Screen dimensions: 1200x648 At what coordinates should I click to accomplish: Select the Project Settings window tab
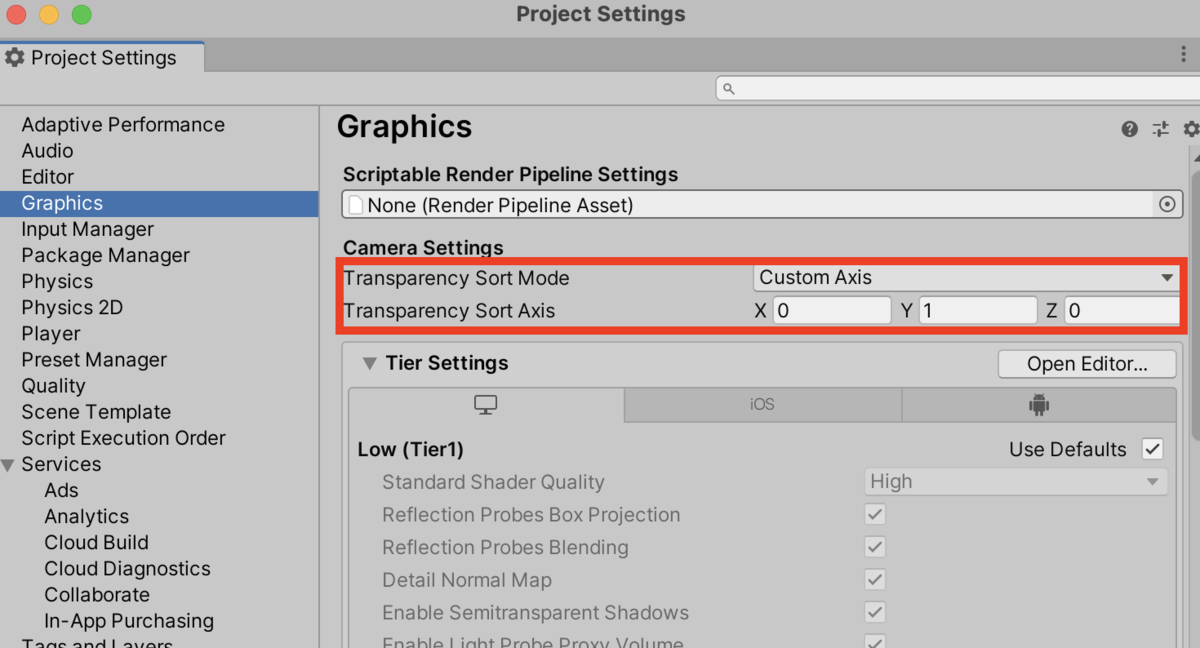tap(103, 58)
